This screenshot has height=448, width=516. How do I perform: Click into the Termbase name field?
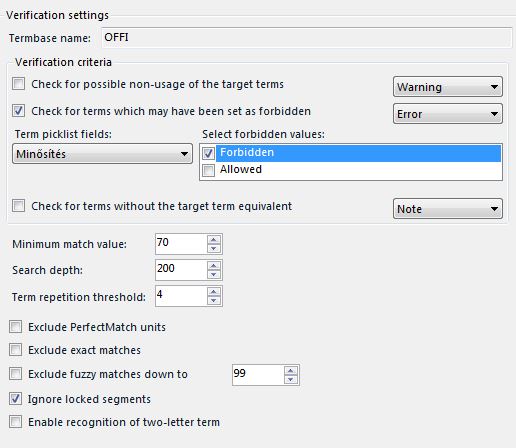point(307,38)
